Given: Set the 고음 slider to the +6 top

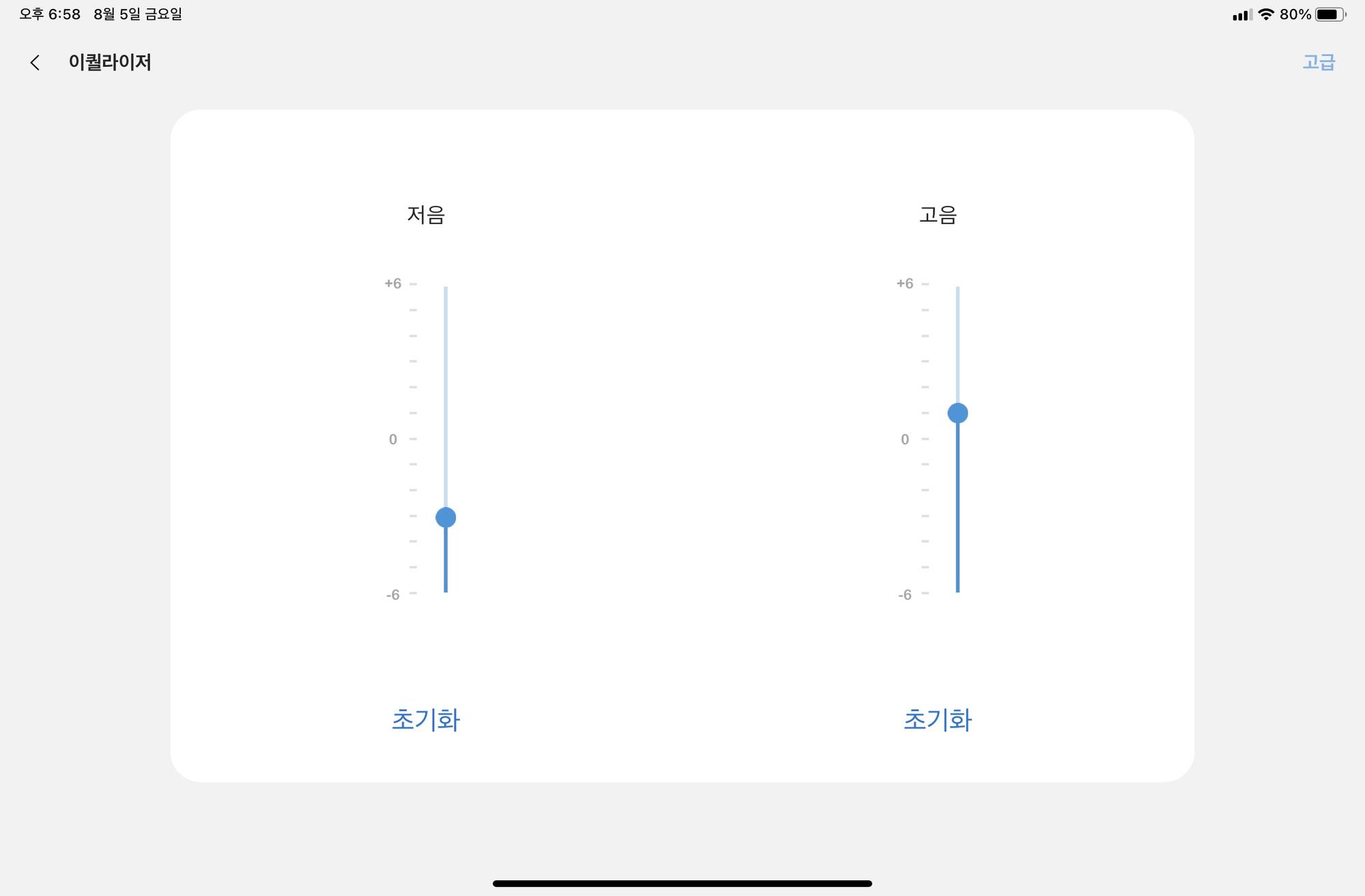Looking at the screenshot, I should 958,287.
